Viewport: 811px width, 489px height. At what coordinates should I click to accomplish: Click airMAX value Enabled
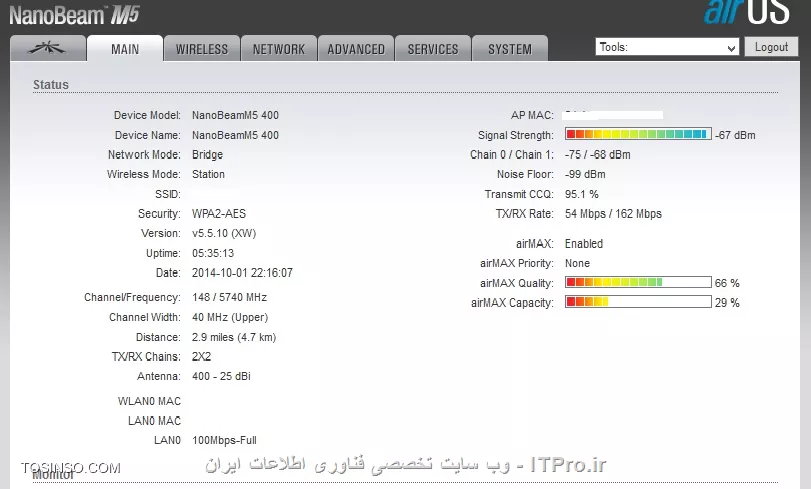tap(584, 244)
